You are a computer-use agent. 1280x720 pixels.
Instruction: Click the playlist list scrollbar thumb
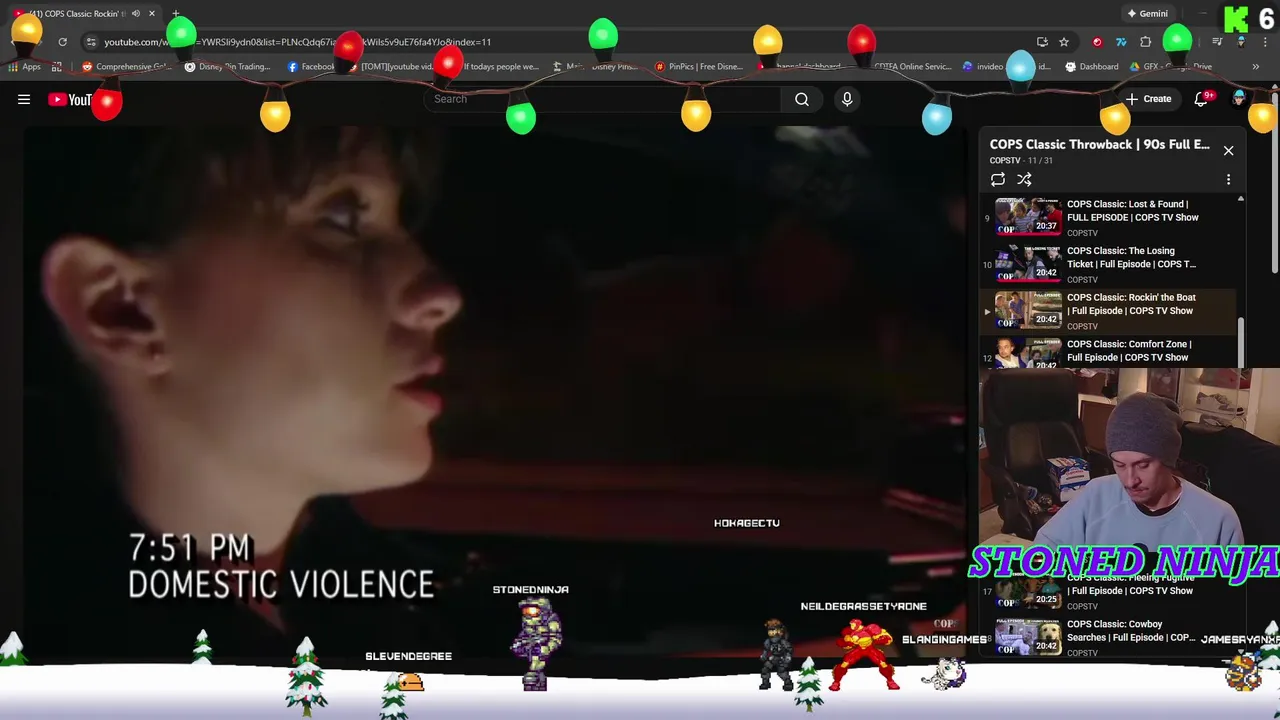[1240, 343]
